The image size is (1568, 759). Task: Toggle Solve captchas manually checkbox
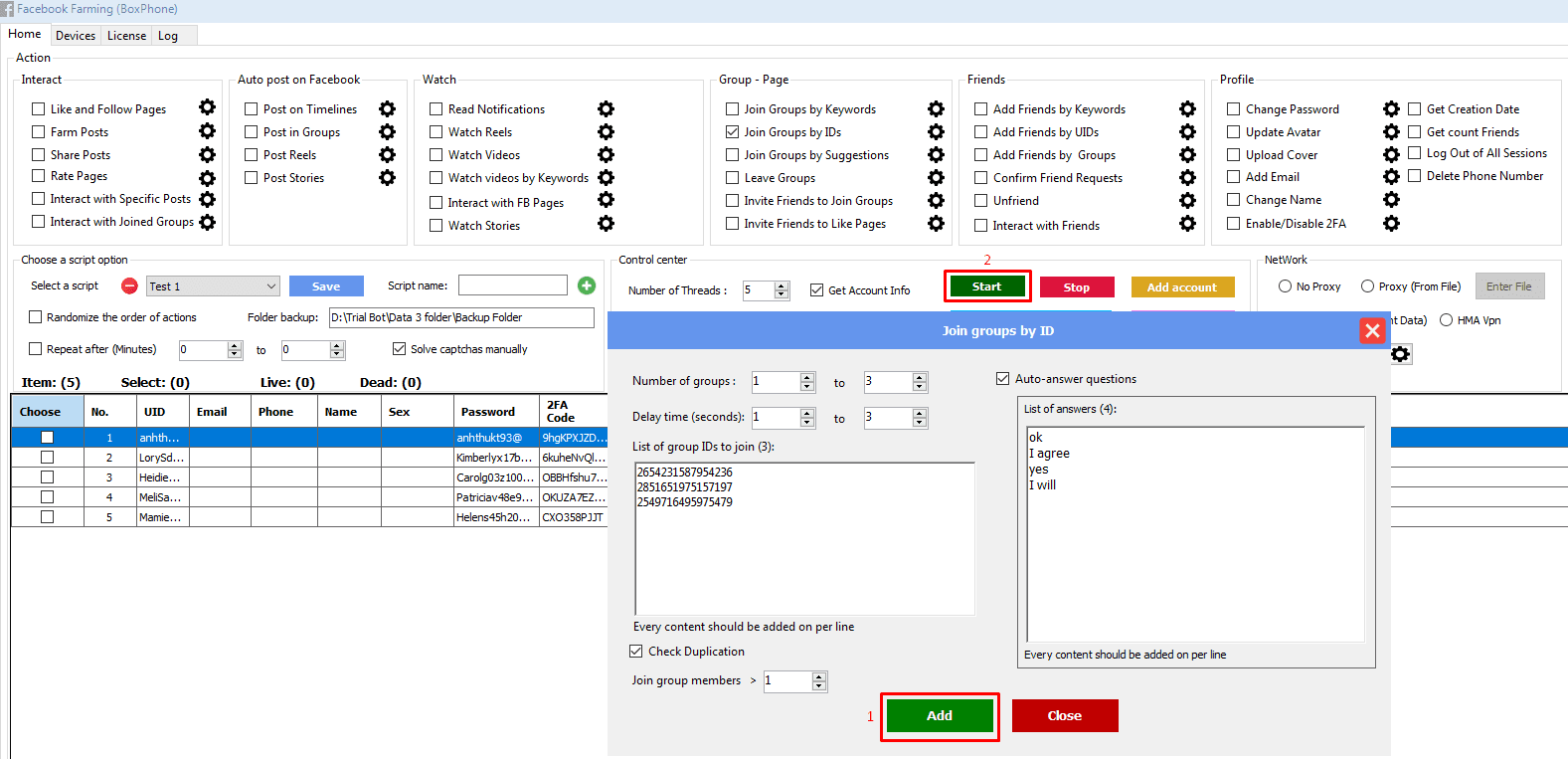pyautogui.click(x=399, y=348)
